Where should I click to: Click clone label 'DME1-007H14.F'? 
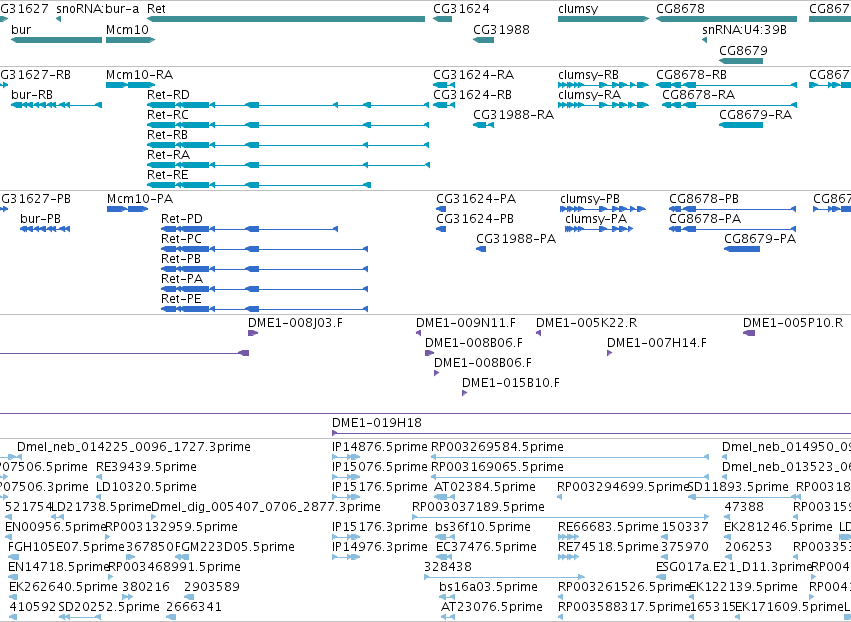point(657,342)
